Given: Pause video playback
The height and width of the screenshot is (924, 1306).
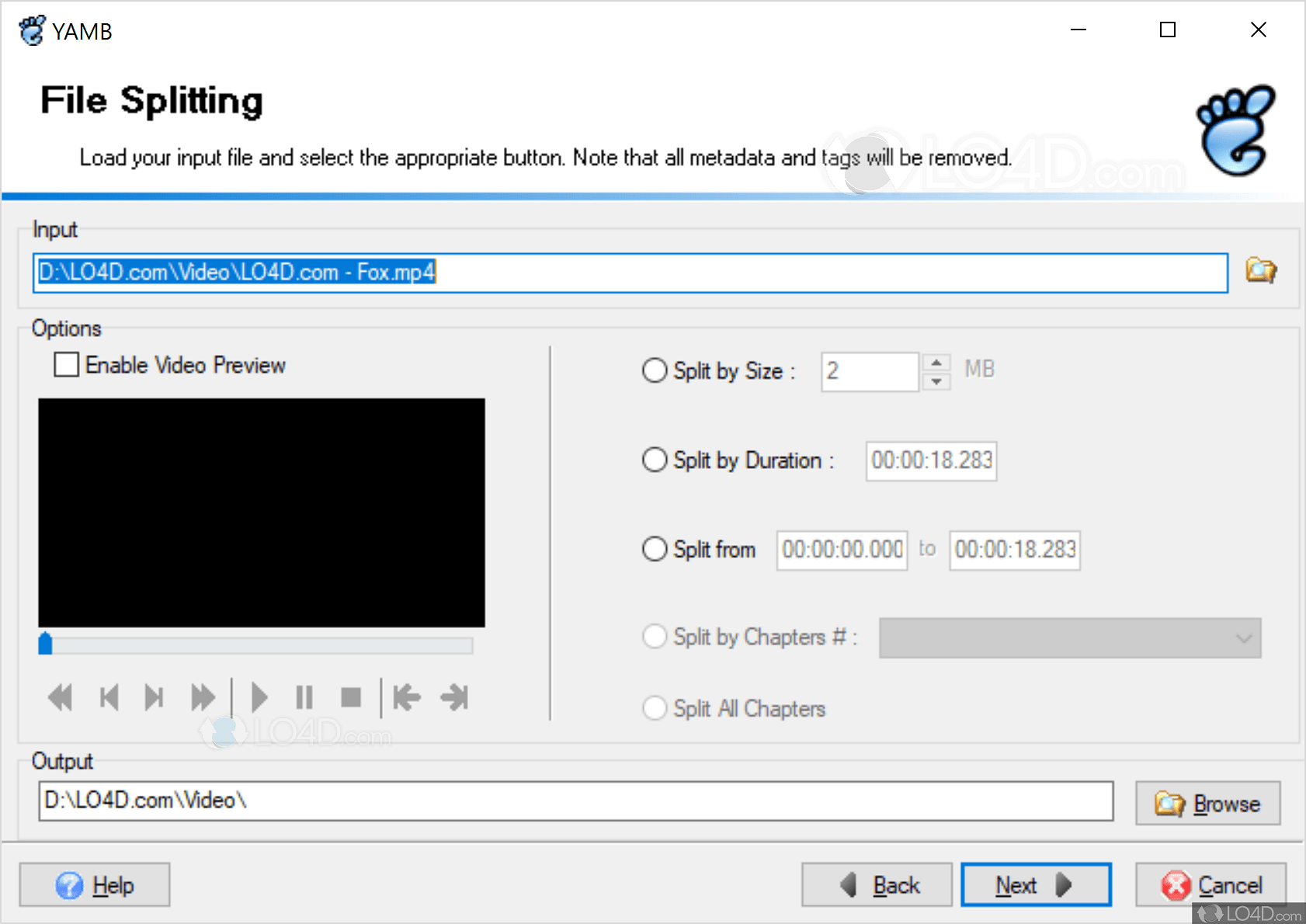Looking at the screenshot, I should click(304, 696).
